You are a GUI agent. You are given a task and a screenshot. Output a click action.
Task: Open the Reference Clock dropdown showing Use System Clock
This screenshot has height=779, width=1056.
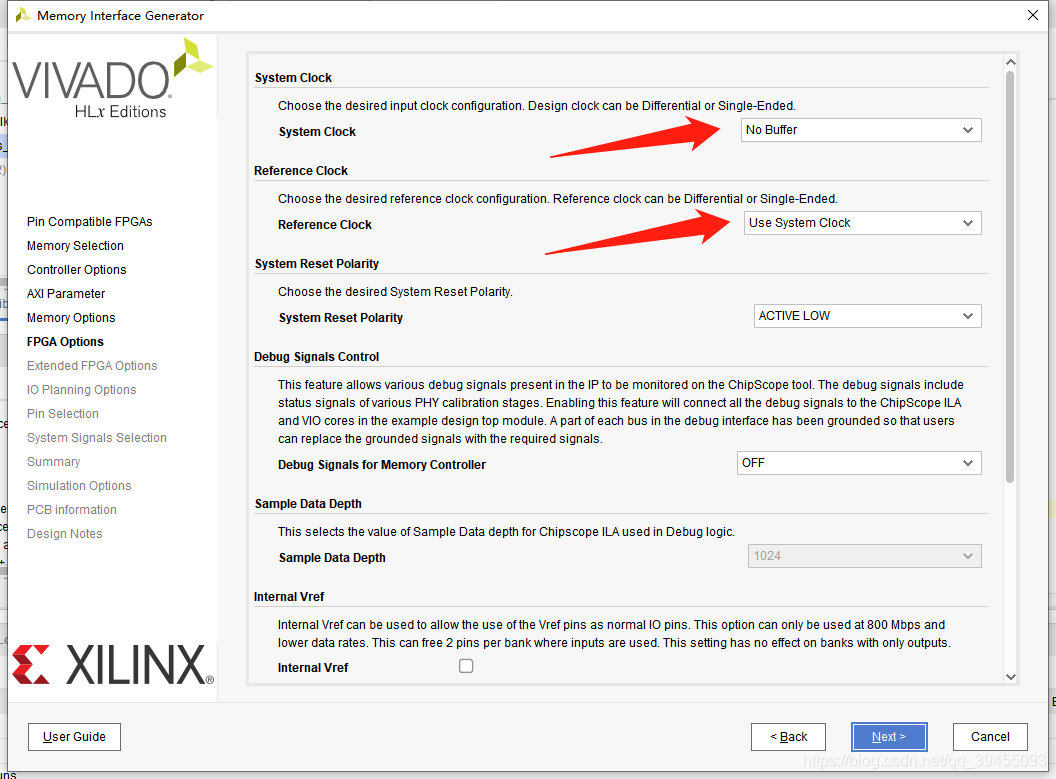point(862,223)
